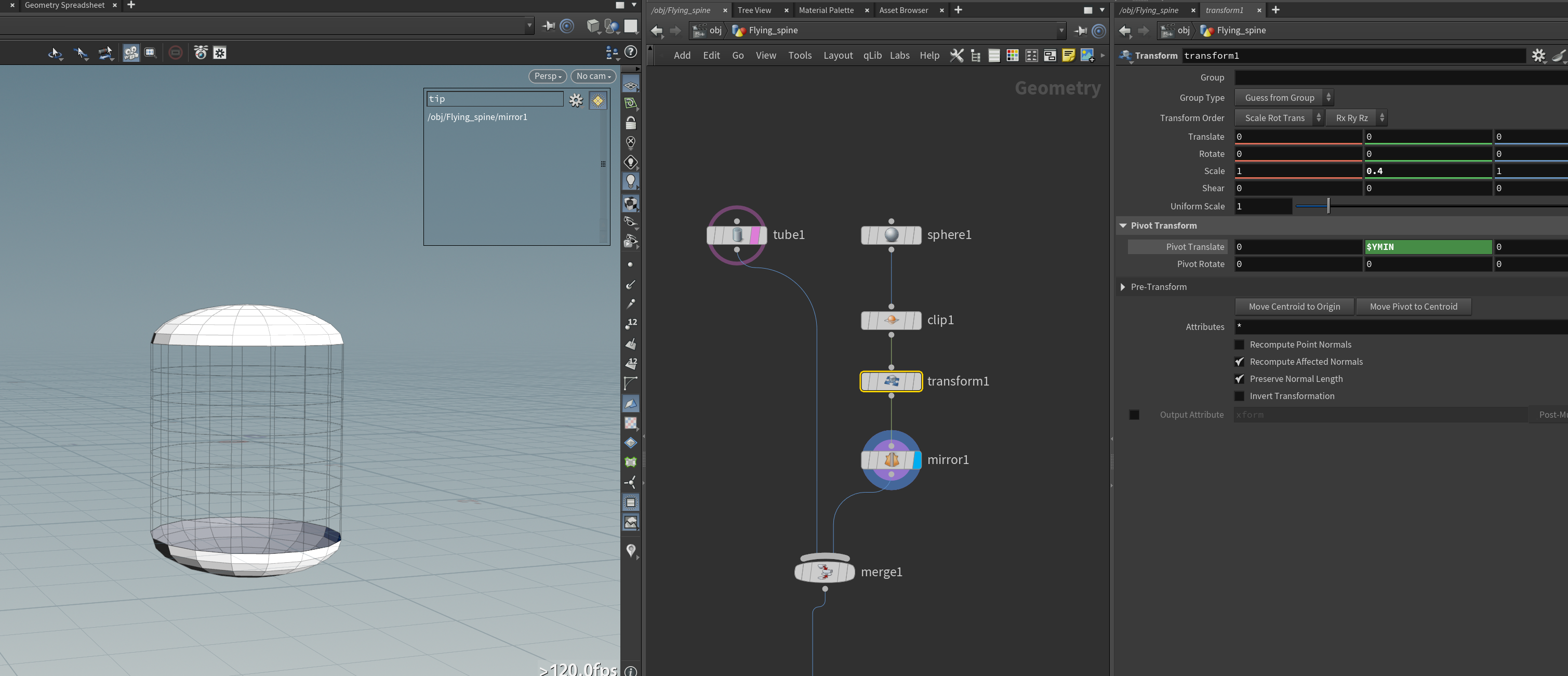This screenshot has width=1568, height=676.
Task: Click the merge1 node icon
Action: click(825, 571)
